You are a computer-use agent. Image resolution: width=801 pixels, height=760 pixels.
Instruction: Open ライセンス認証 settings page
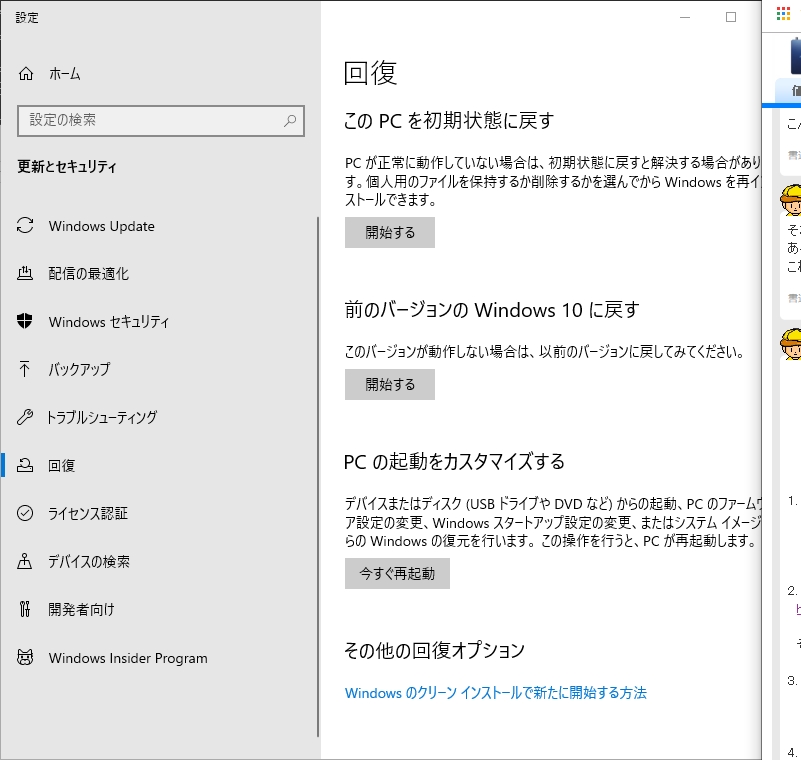(x=158, y=513)
